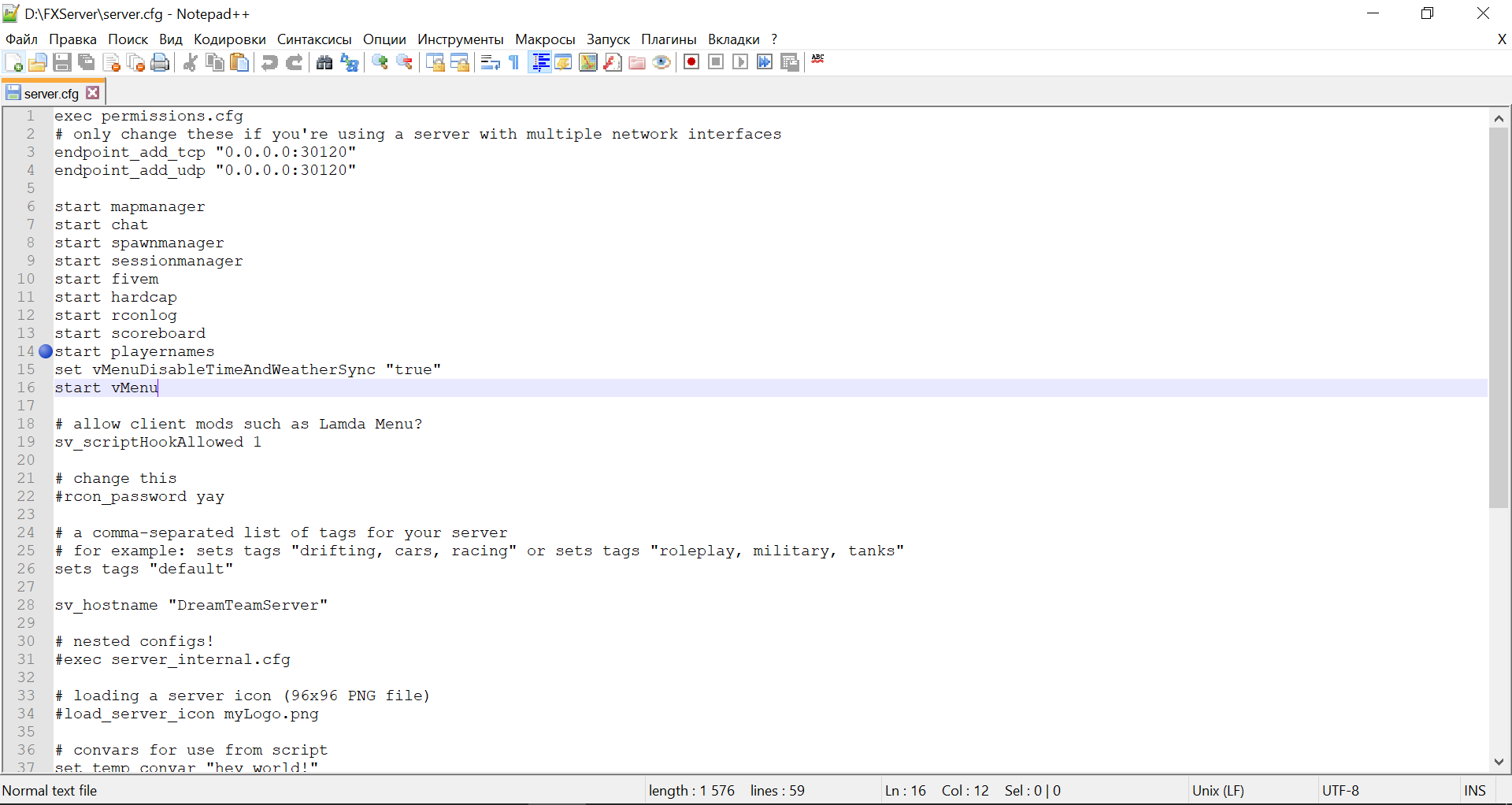Image resolution: width=1512 pixels, height=805 pixels.
Task: Zoom in using the magnifier plus icon
Action: point(380,63)
